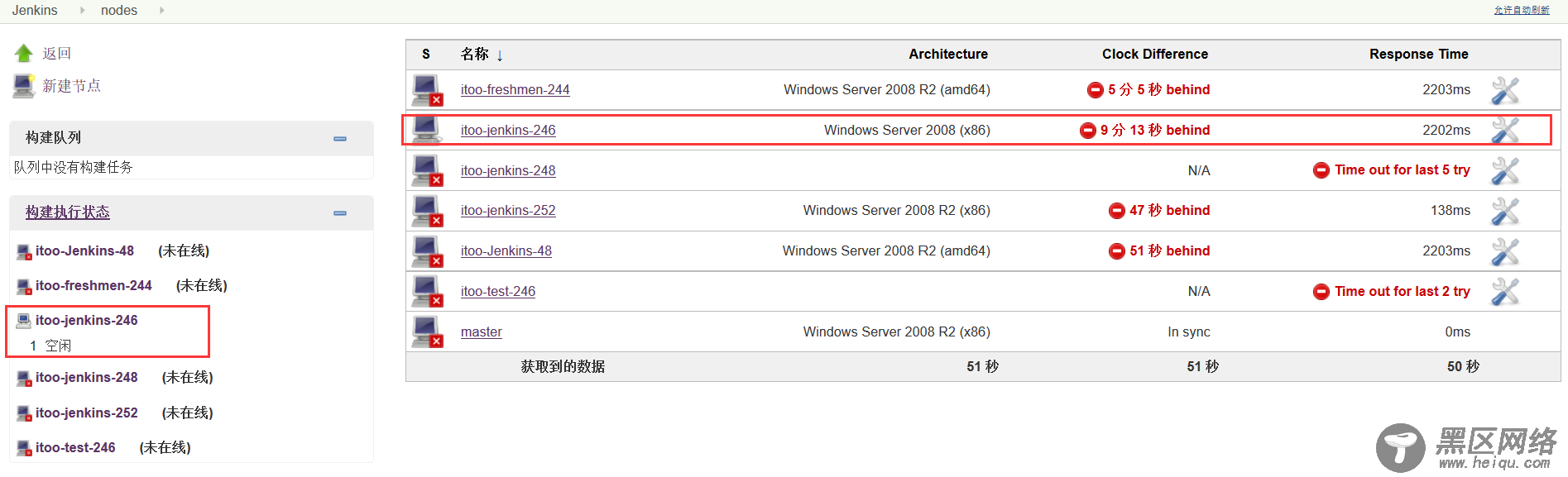The image size is (1568, 477).
Task: Open configure icon for itoo-Jenkins-48
Action: [1505, 251]
